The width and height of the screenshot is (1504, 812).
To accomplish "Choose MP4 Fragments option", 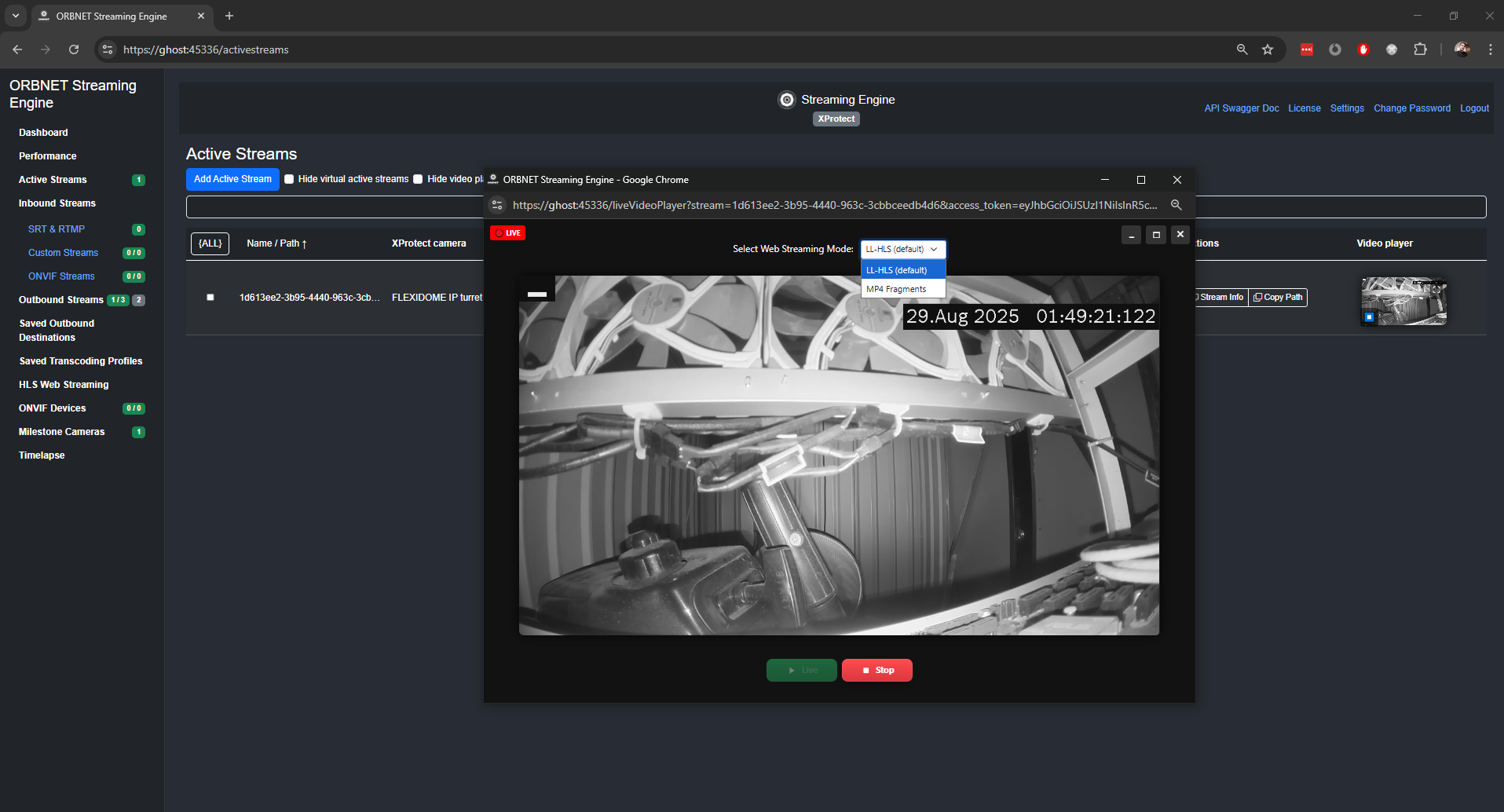I will point(903,289).
